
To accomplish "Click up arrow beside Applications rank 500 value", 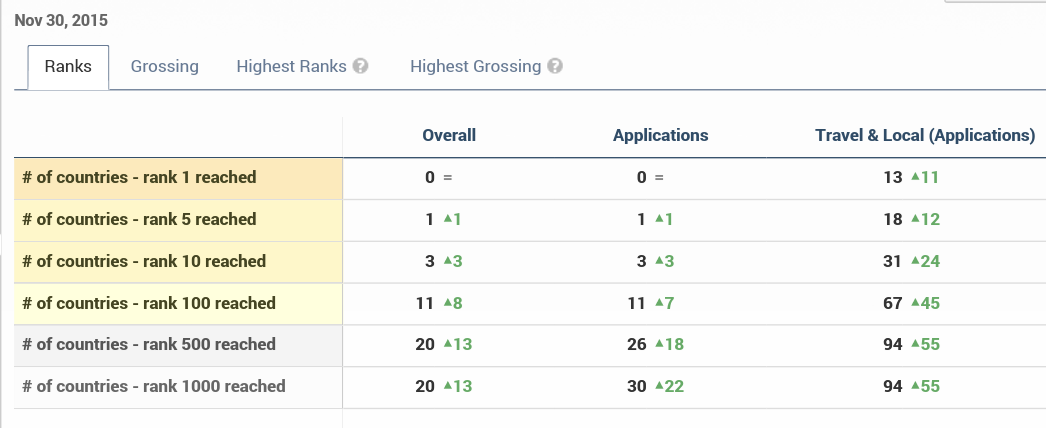I will pyautogui.click(x=660, y=344).
